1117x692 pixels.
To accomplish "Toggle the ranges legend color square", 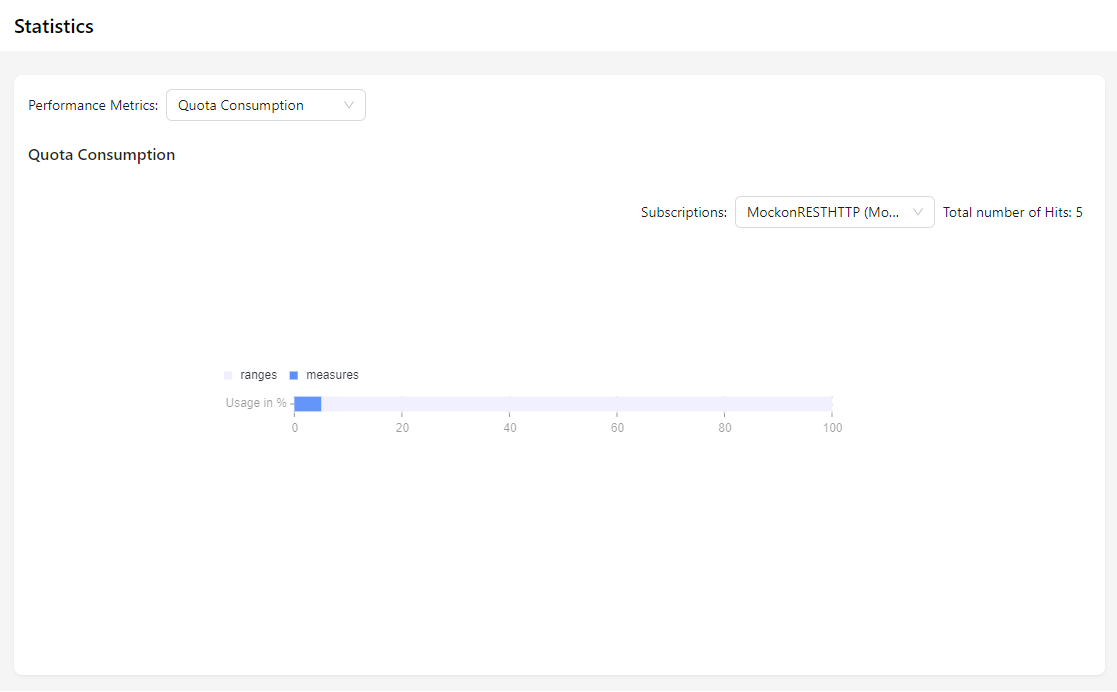I will point(228,375).
